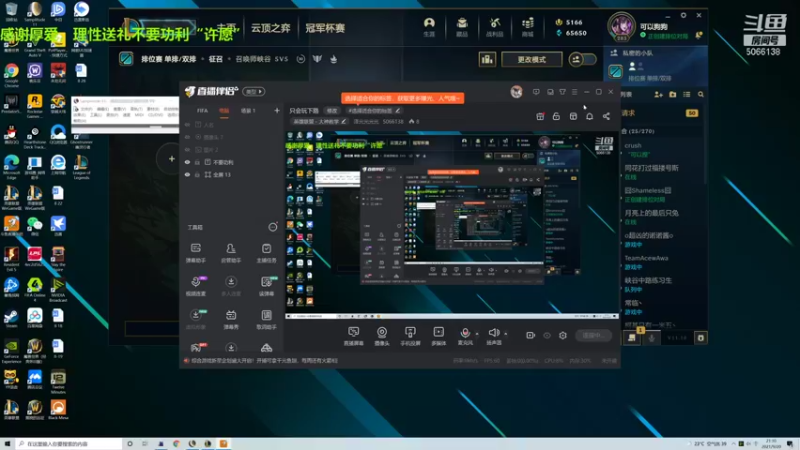This screenshot has height=450, width=800.
Task: Toggle the open party switch in League lobby
Action: click(x=582, y=59)
